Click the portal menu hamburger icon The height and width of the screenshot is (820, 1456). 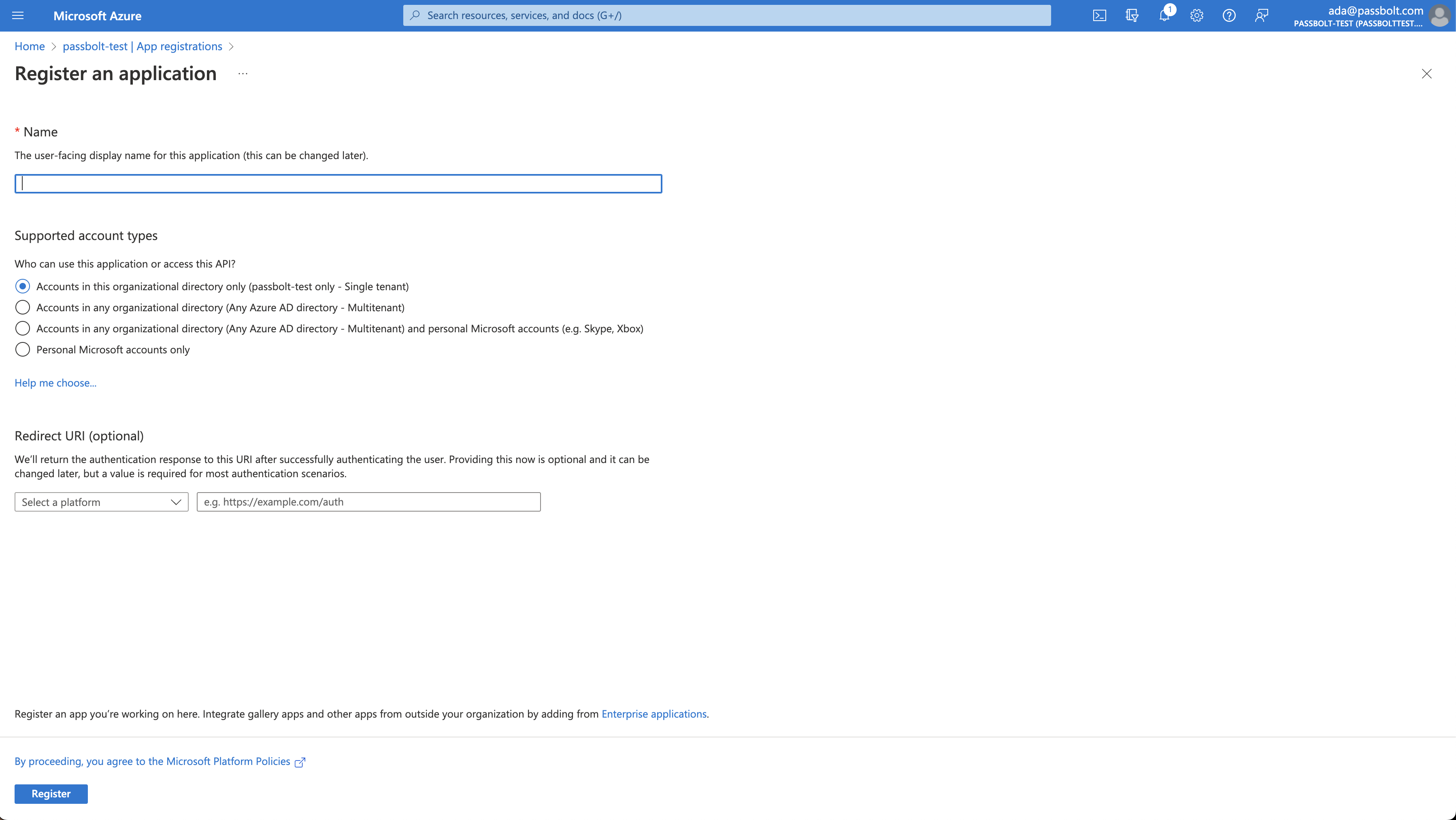pyautogui.click(x=18, y=15)
